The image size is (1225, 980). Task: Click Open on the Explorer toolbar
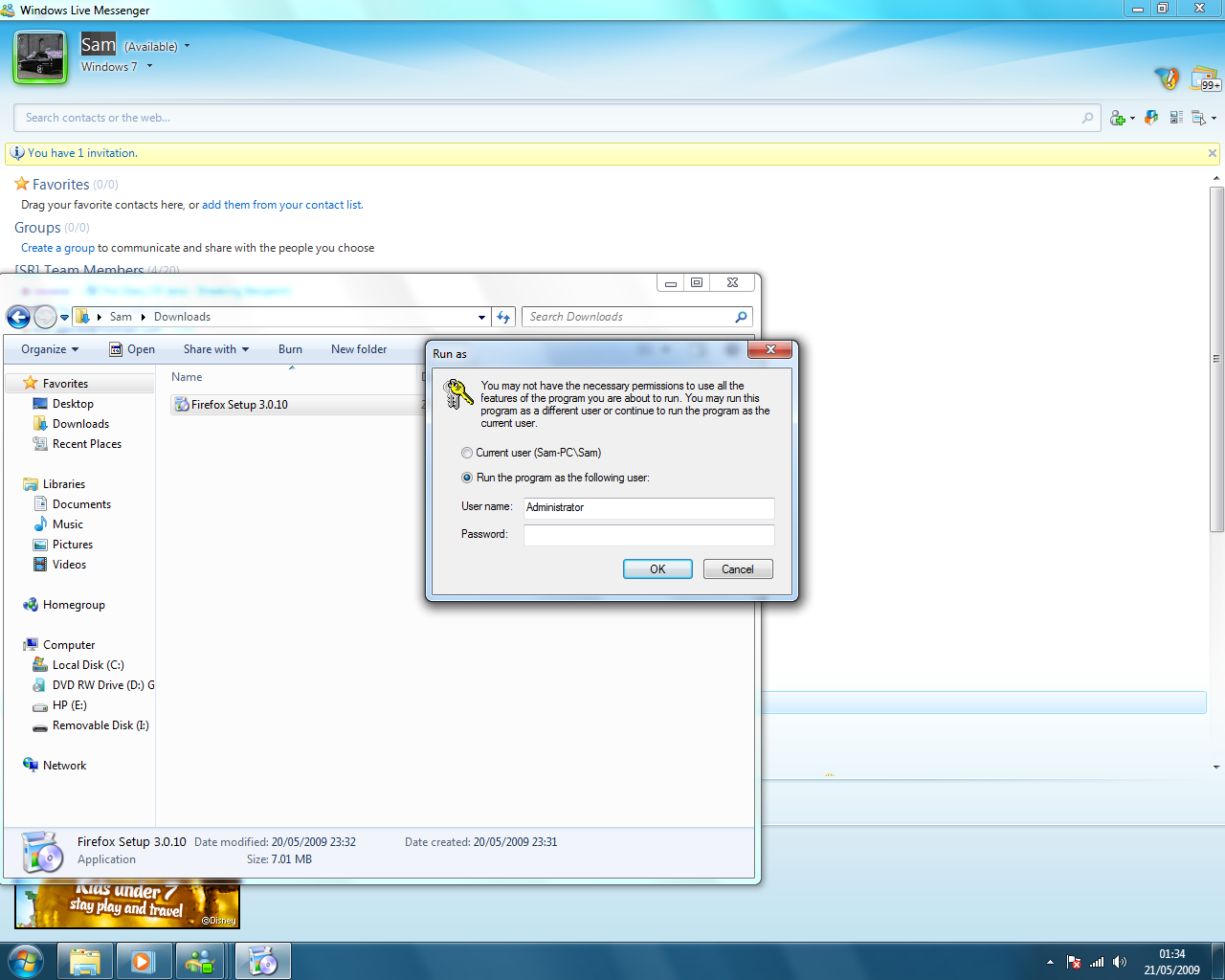click(x=132, y=349)
